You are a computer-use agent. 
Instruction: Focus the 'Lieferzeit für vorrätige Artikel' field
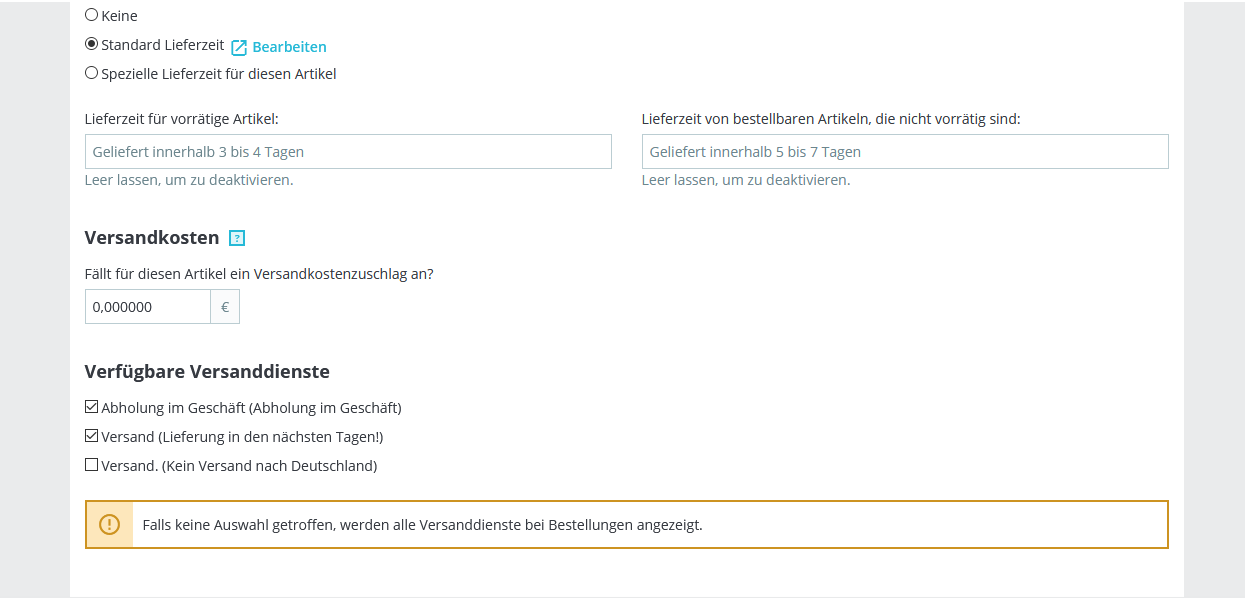click(348, 151)
